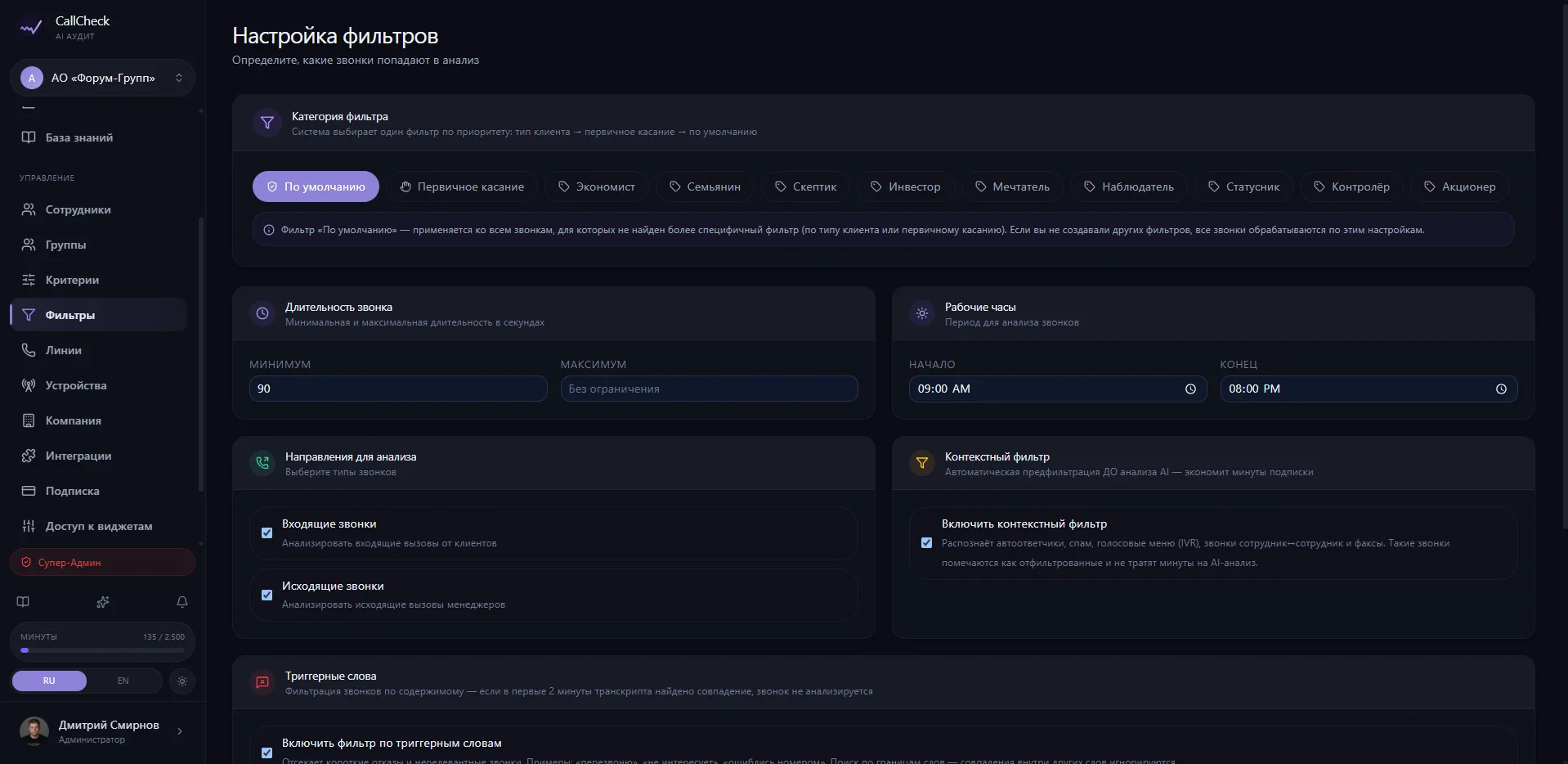Click the Направления для анализа phone icon
This screenshot has height=764, width=1568.
pos(262,463)
